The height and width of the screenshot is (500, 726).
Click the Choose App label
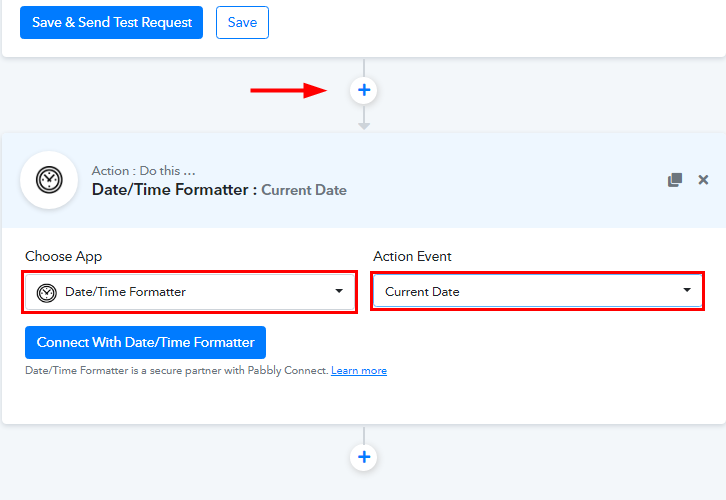pos(63,256)
